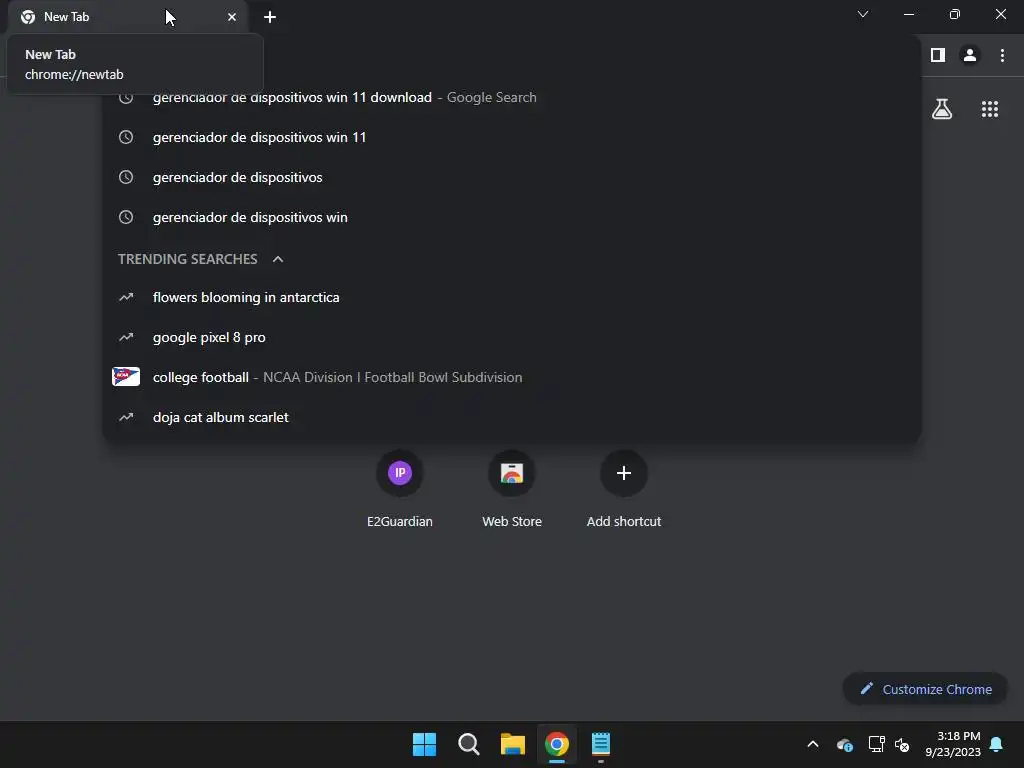Open File Explorer from the taskbar
This screenshot has width=1024, height=768.
pyautogui.click(x=513, y=744)
